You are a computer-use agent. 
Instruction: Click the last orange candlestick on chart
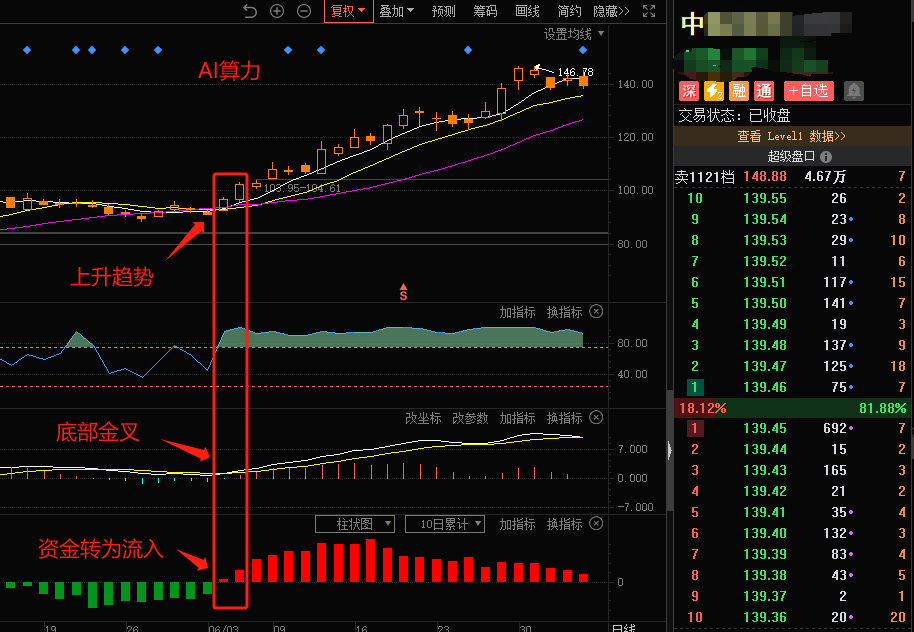(583, 82)
